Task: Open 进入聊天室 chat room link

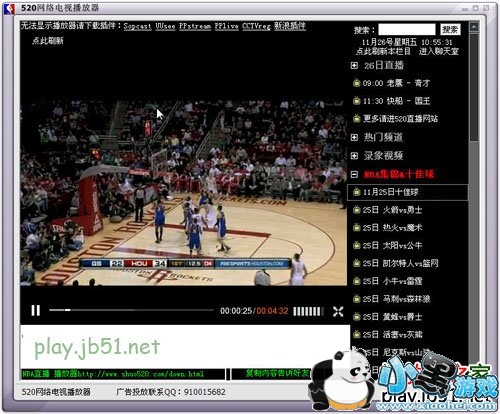Action: click(439, 51)
